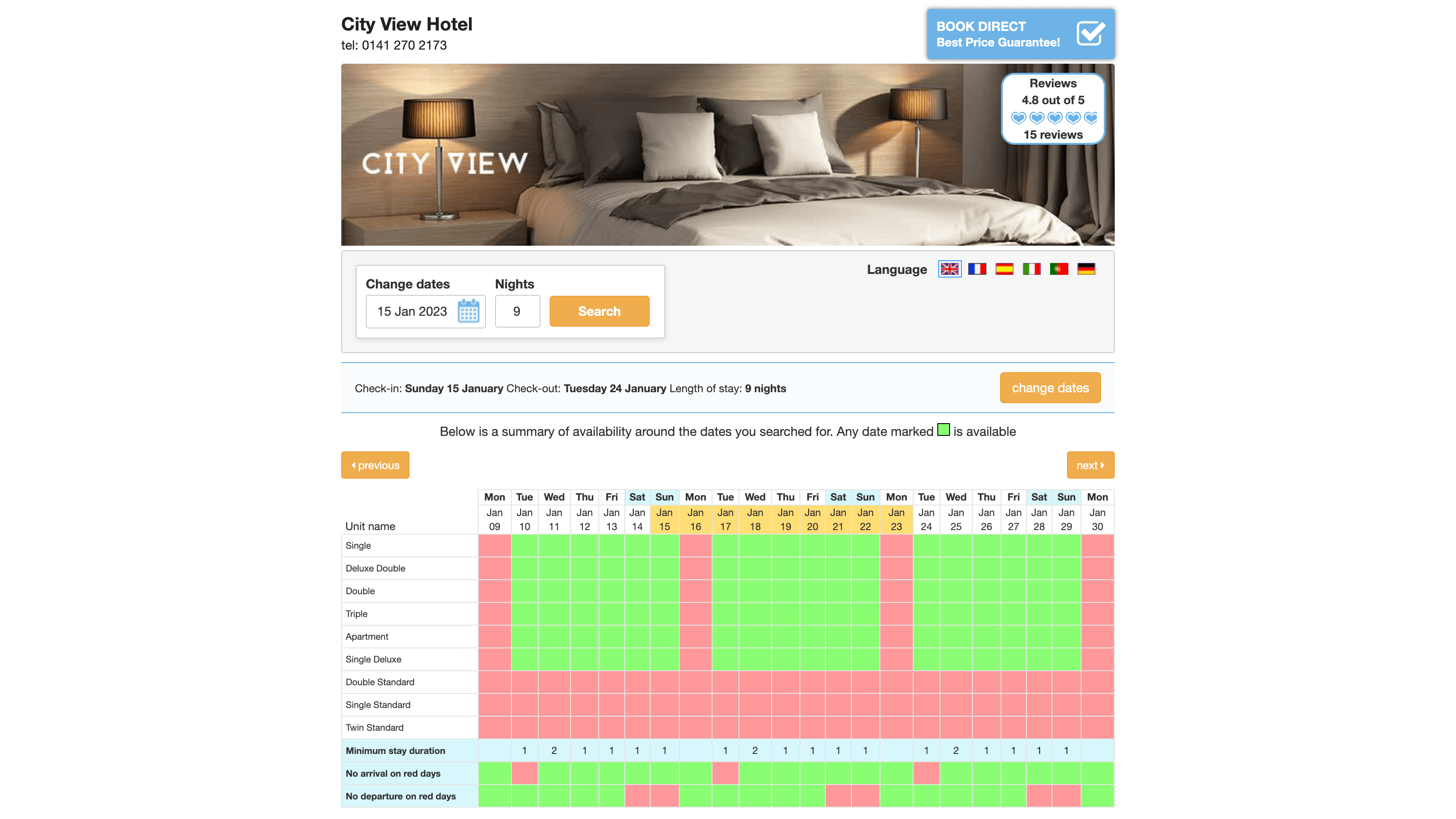Image resolution: width=1456 pixels, height=819 pixels.
Task: Toggle the Jan 18 availability cell for Triple
Action: [755, 613]
